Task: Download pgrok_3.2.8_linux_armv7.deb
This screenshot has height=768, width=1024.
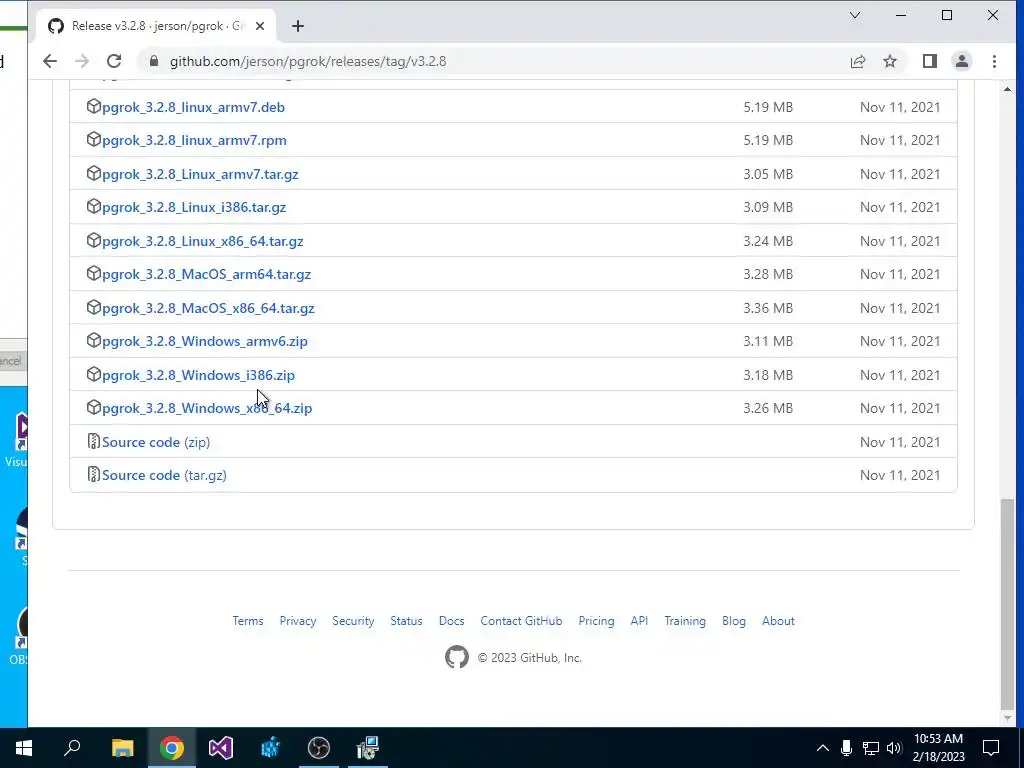Action: 193,107
